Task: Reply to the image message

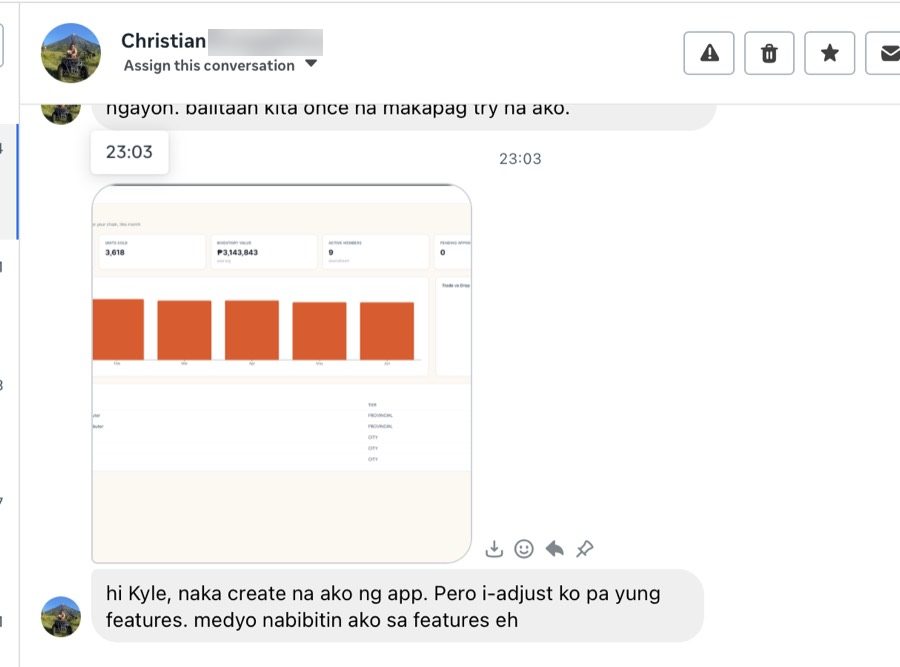Action: (554, 549)
